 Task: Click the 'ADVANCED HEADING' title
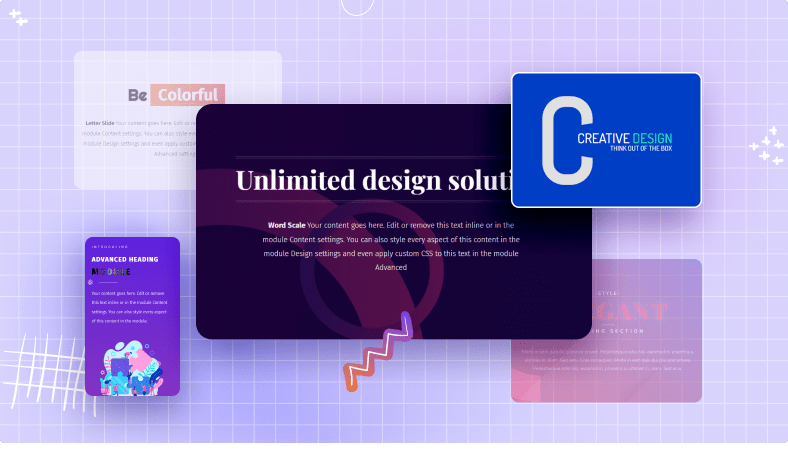click(125, 259)
